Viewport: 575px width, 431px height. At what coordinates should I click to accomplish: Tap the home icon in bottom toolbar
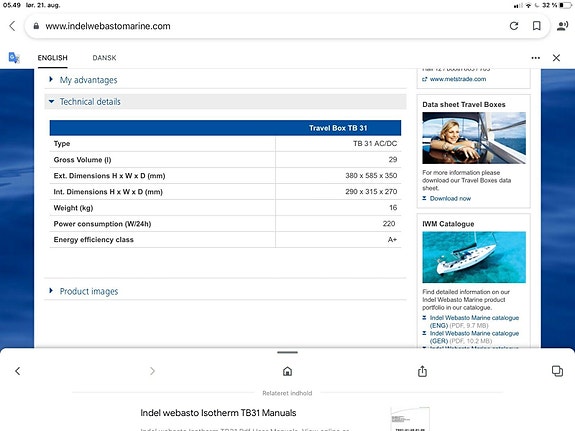click(x=288, y=371)
